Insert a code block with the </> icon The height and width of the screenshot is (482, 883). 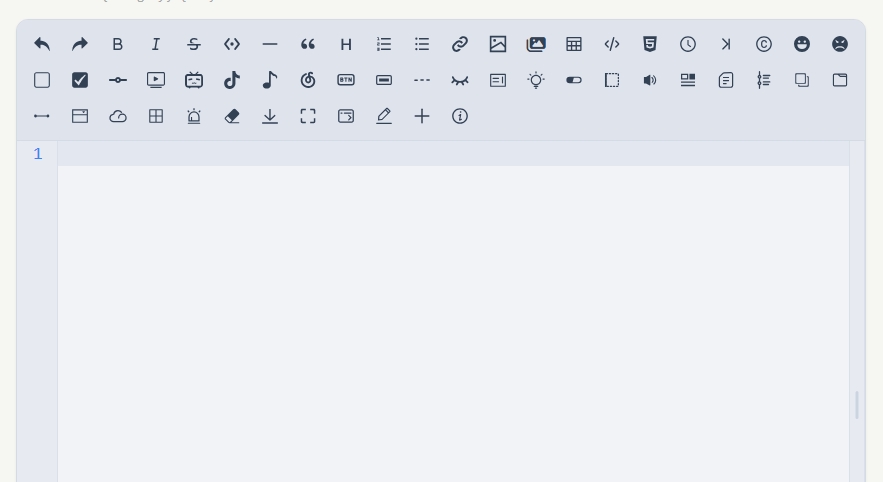(x=612, y=44)
